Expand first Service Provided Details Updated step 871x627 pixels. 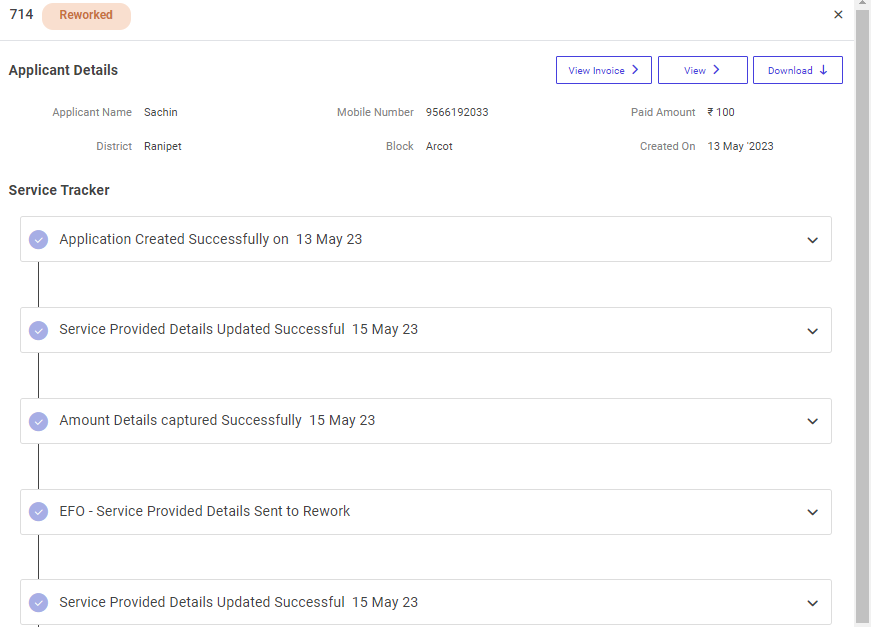pos(812,331)
